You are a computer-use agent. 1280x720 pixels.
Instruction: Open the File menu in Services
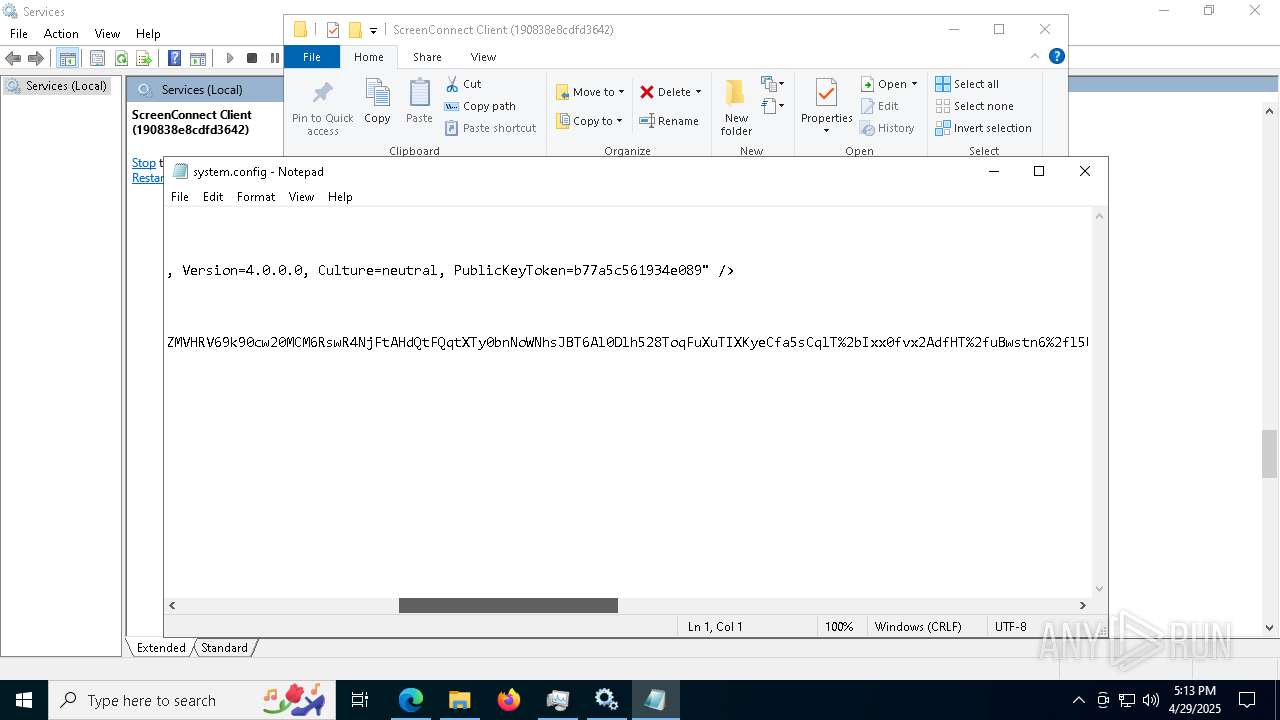[x=19, y=34]
